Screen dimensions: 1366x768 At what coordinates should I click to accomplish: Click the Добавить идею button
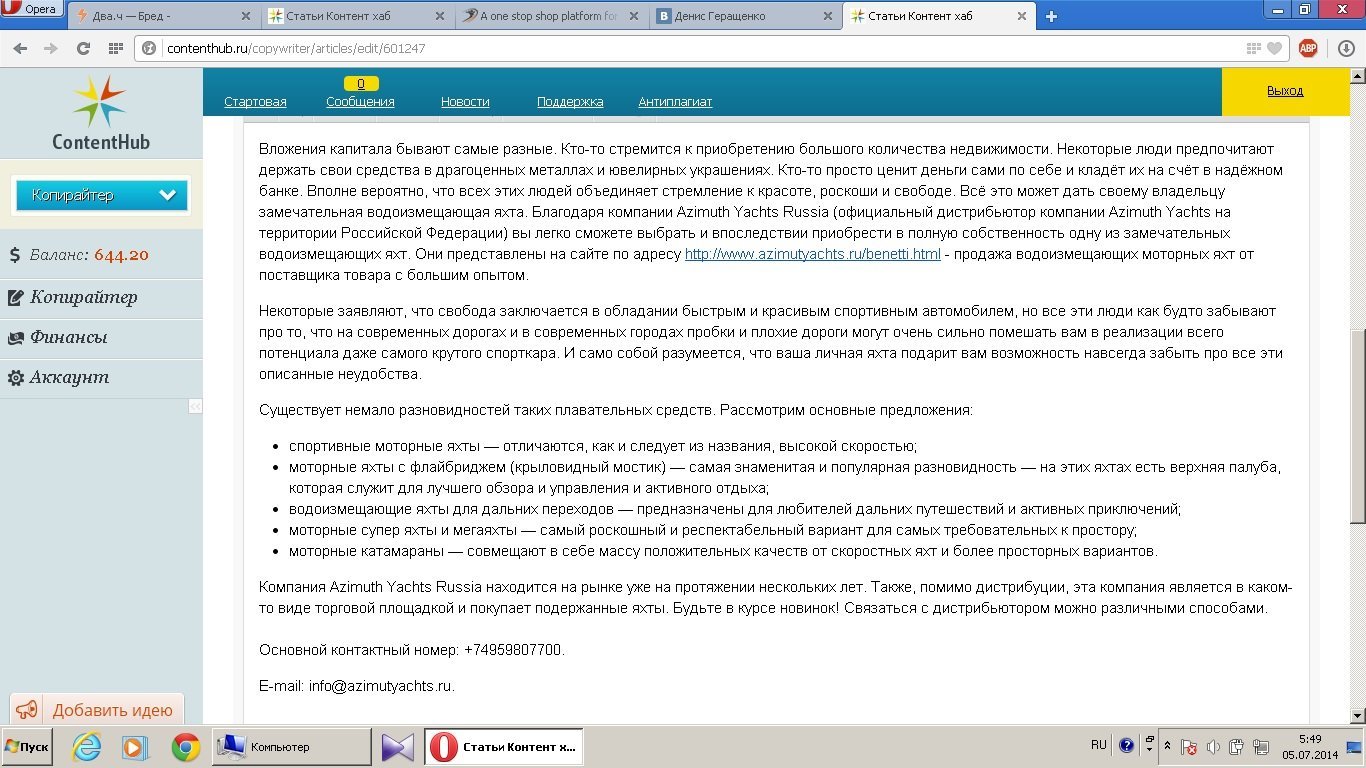click(x=97, y=710)
